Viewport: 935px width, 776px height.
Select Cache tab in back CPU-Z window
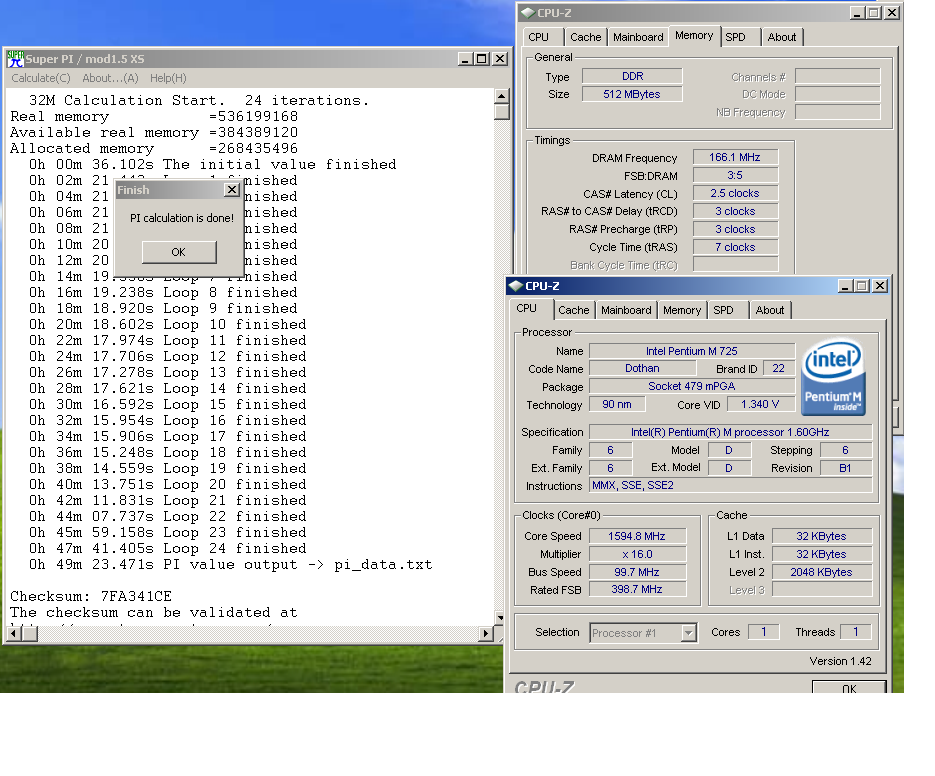tap(586, 37)
